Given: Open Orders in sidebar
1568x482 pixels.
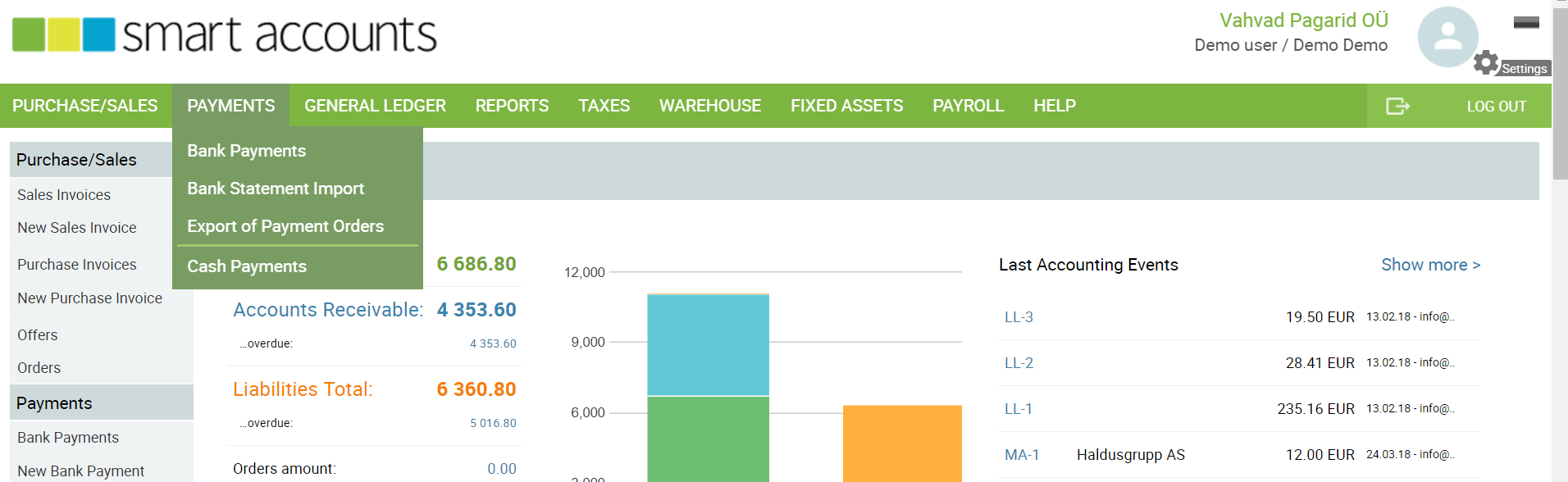Looking at the screenshot, I should (39, 368).
